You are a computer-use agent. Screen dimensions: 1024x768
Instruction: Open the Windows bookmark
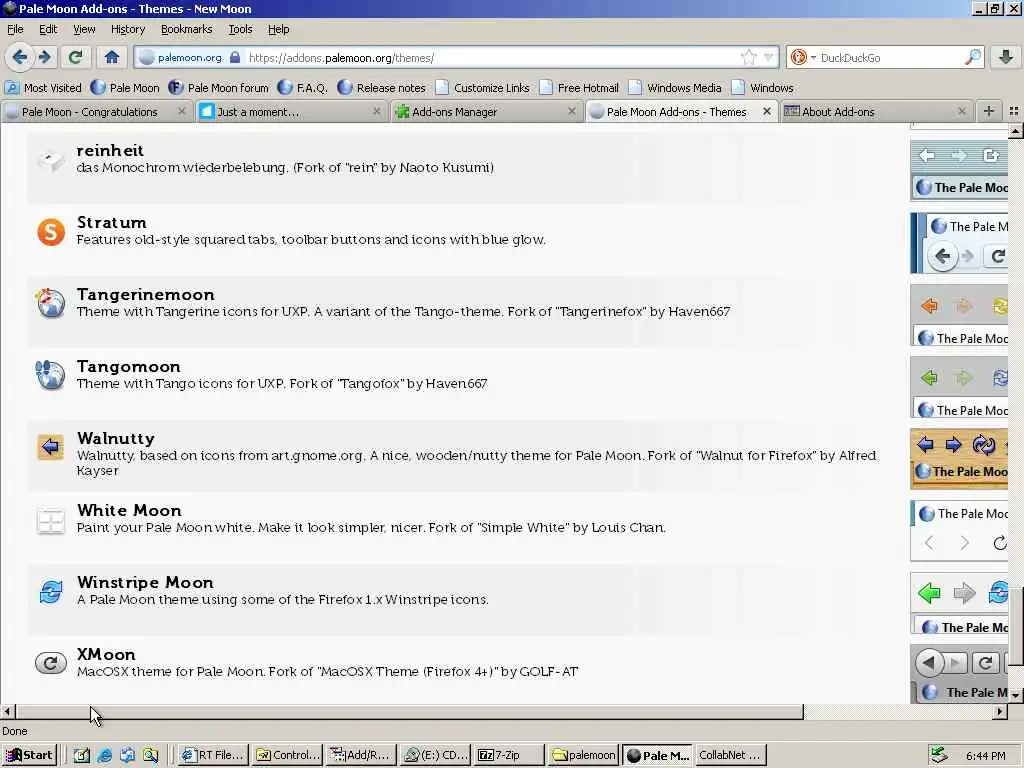[x=763, y=88]
